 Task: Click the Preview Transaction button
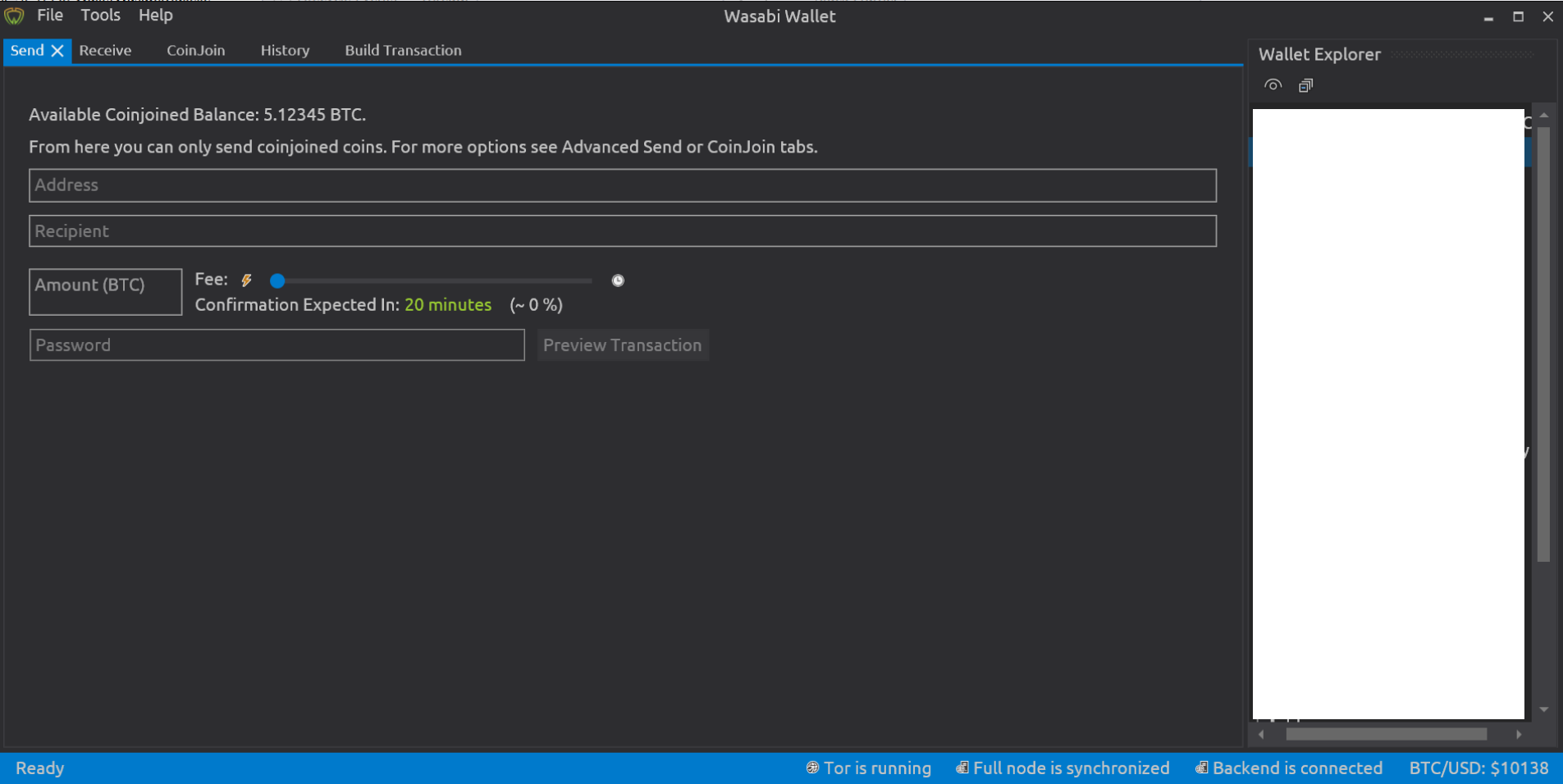pos(623,345)
